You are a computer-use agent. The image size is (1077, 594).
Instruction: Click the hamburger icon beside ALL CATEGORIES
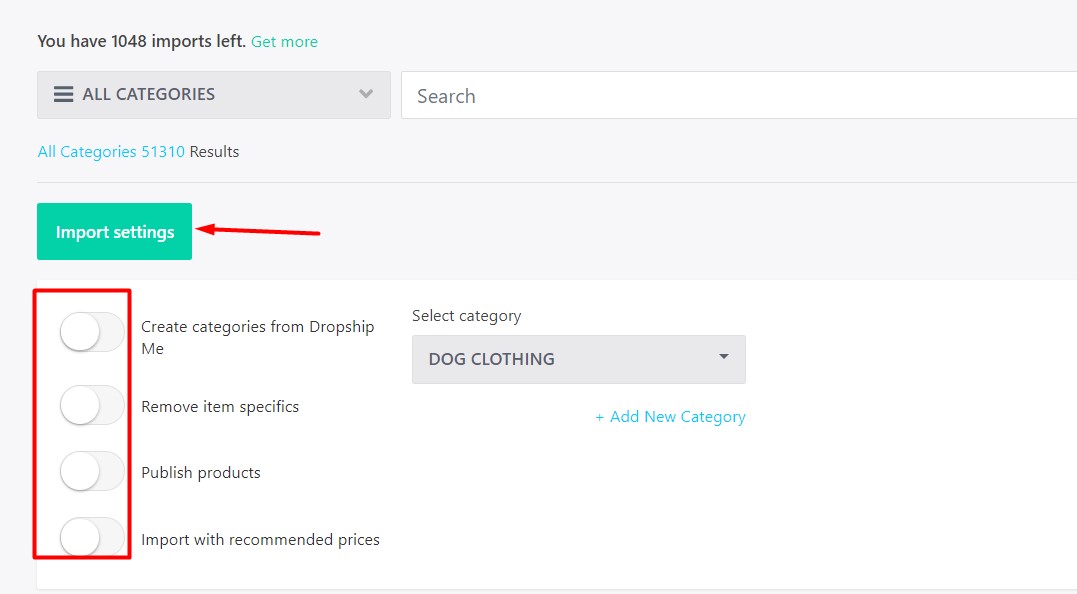[64, 94]
